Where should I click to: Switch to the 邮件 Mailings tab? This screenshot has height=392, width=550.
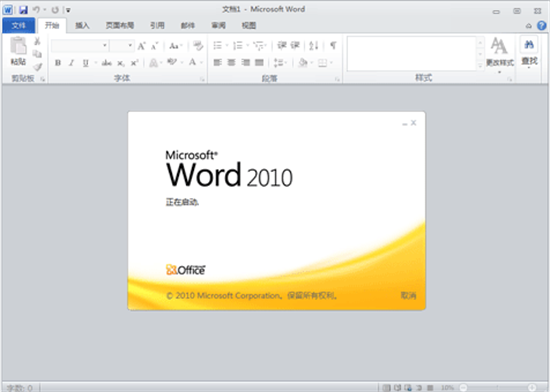coord(188,25)
